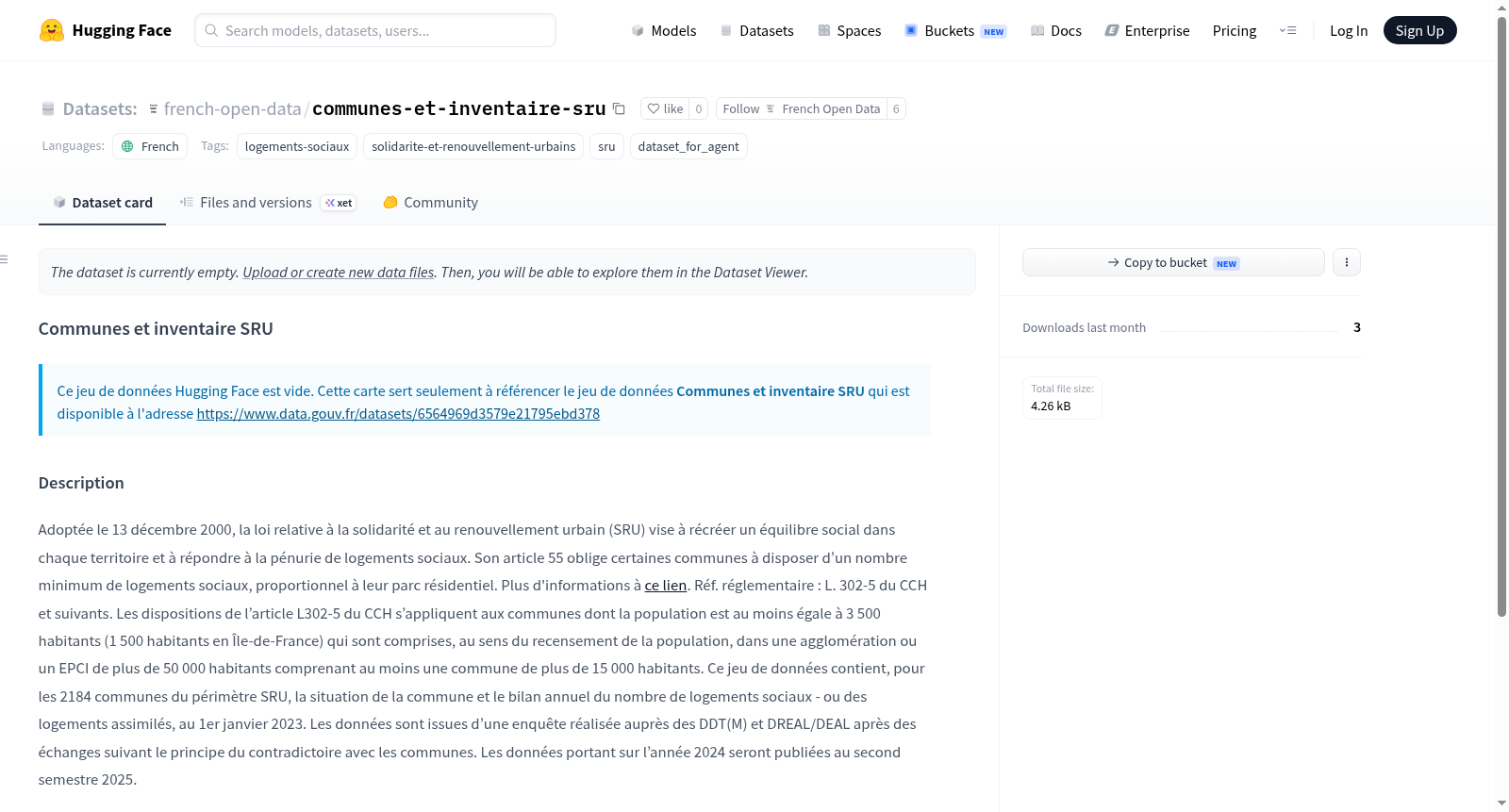Select the logements-sociaux tag
Viewport: 1509px width, 812px height.
297,146
